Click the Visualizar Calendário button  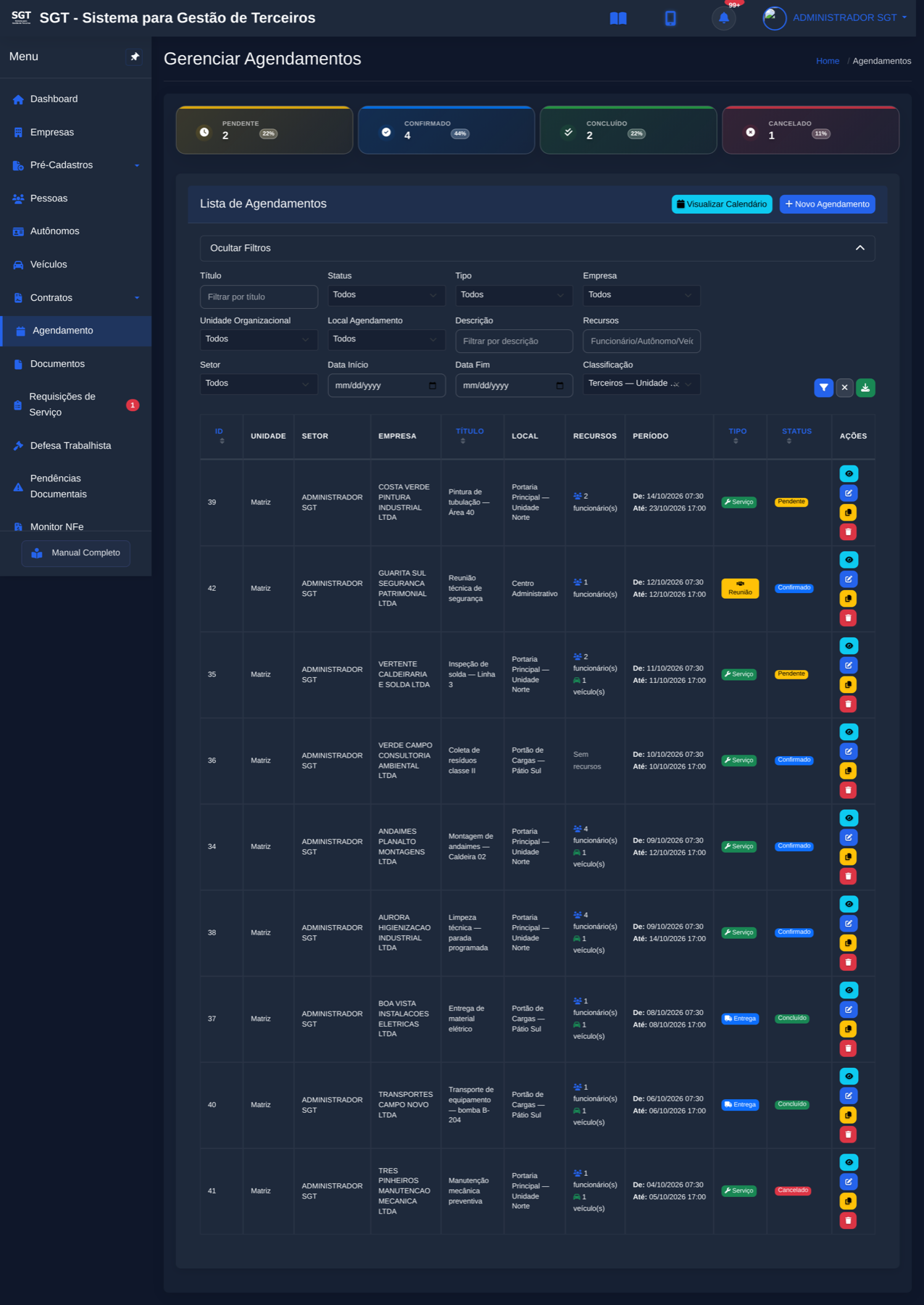(x=722, y=204)
